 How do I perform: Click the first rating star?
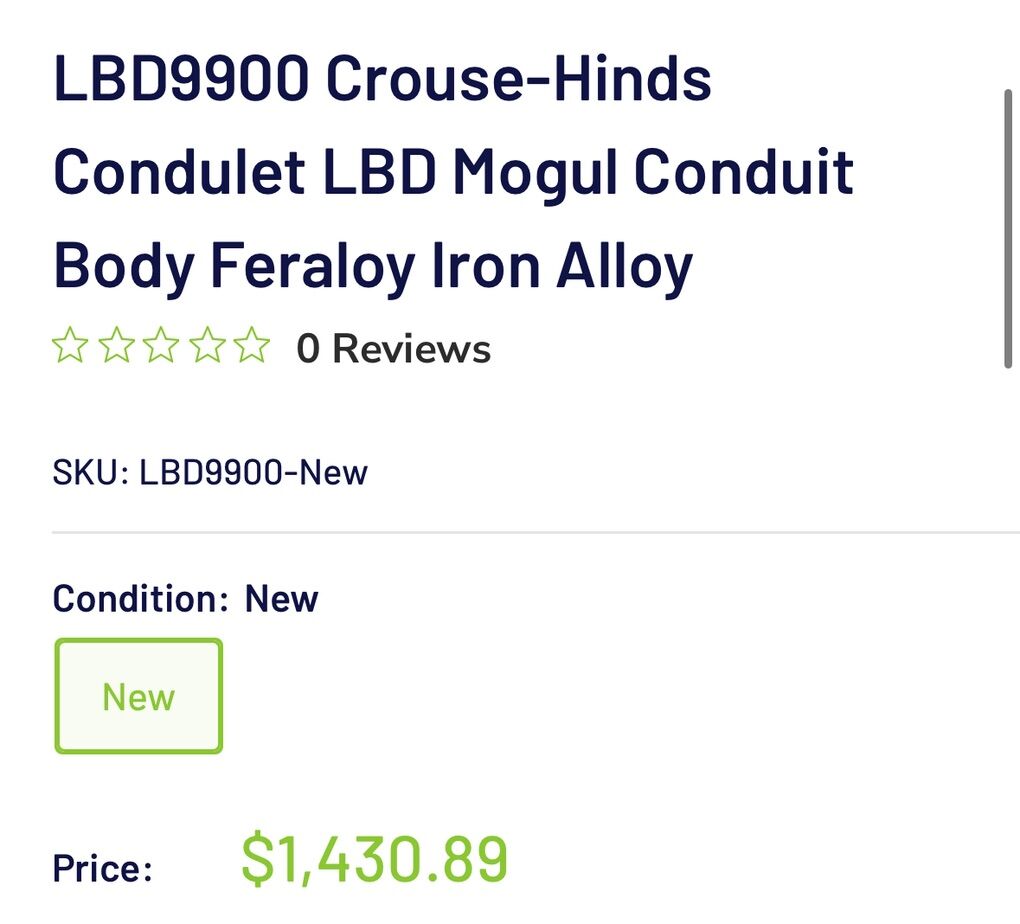point(70,347)
